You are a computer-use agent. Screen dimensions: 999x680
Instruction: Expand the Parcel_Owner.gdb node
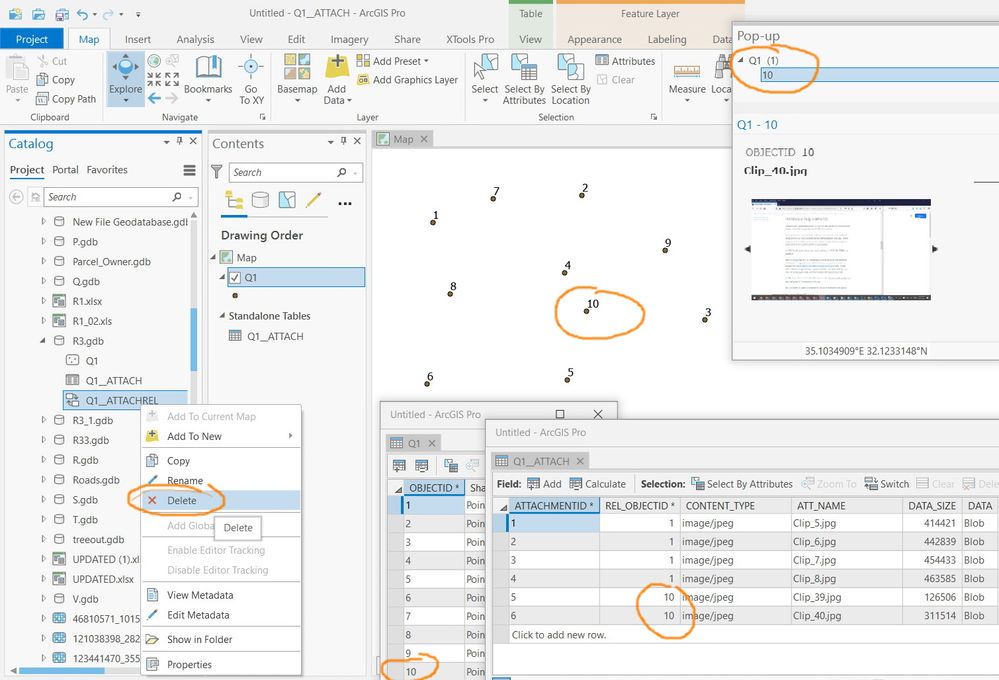tap(43, 261)
